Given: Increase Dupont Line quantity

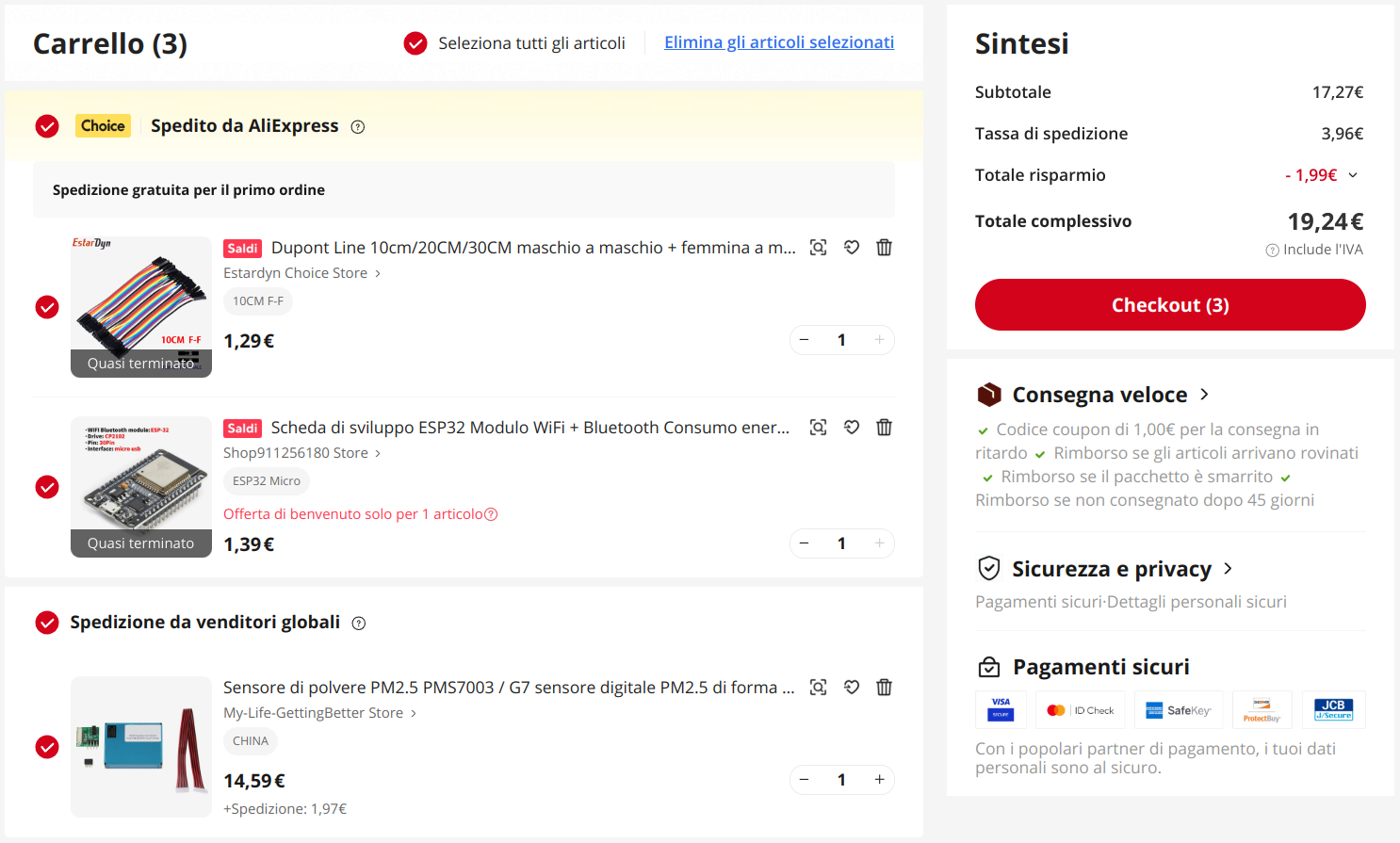Looking at the screenshot, I should click(879, 340).
